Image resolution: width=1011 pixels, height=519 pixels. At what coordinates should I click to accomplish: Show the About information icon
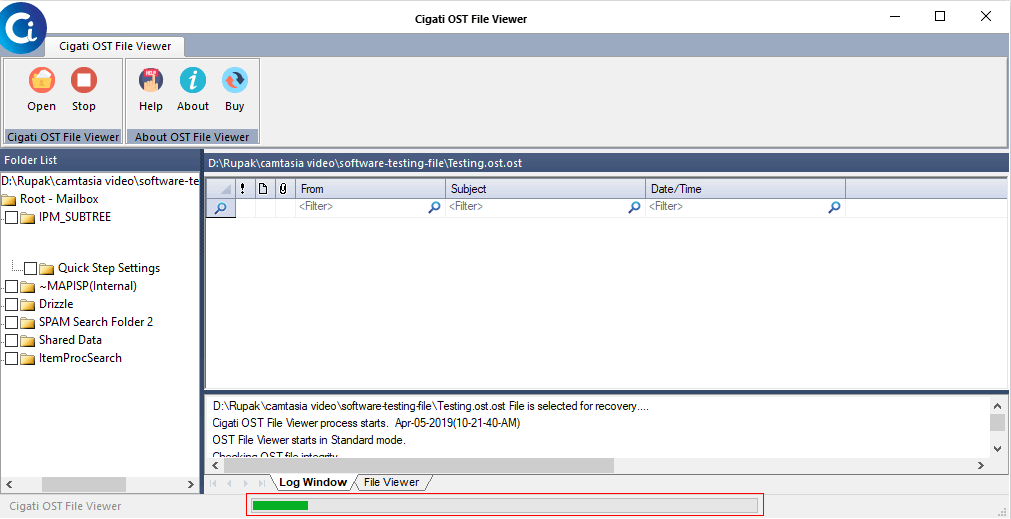[x=193, y=81]
